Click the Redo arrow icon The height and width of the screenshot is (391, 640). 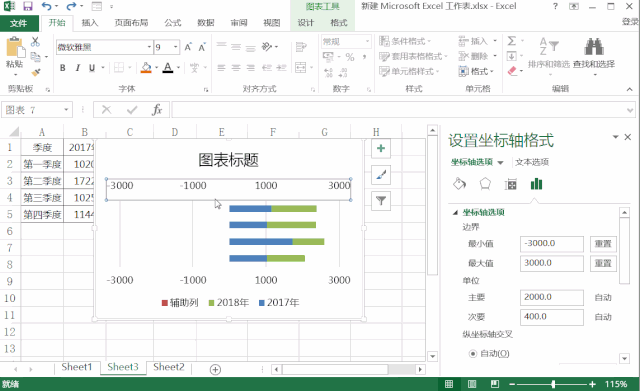tap(71, 6)
